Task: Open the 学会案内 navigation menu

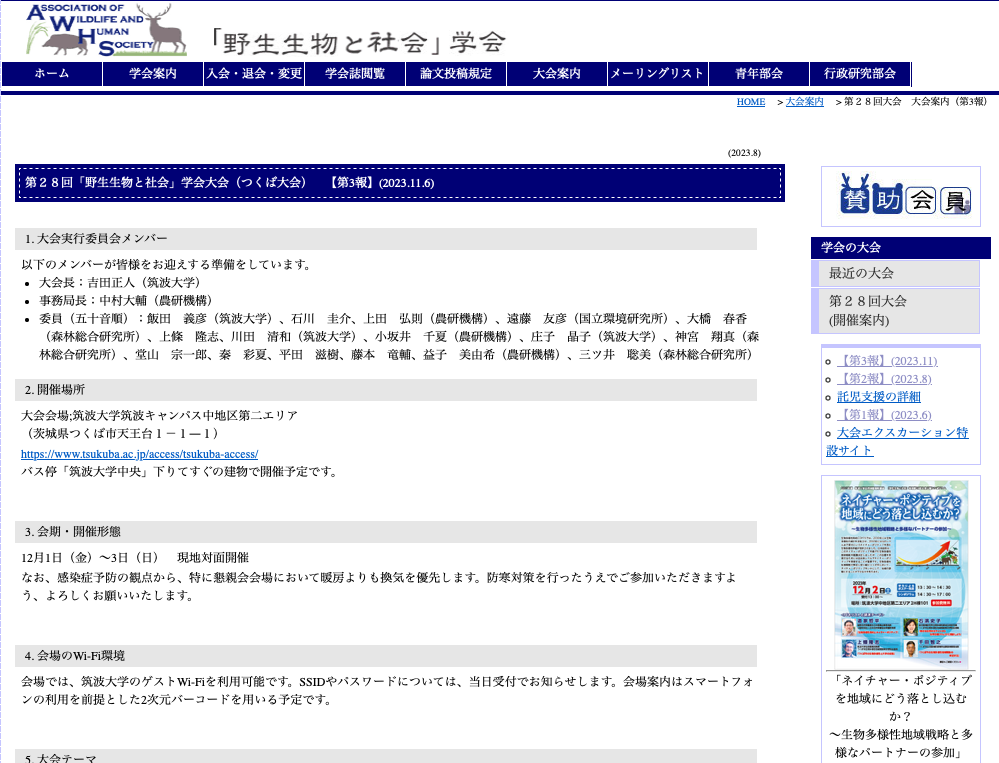Action: click(x=152, y=73)
